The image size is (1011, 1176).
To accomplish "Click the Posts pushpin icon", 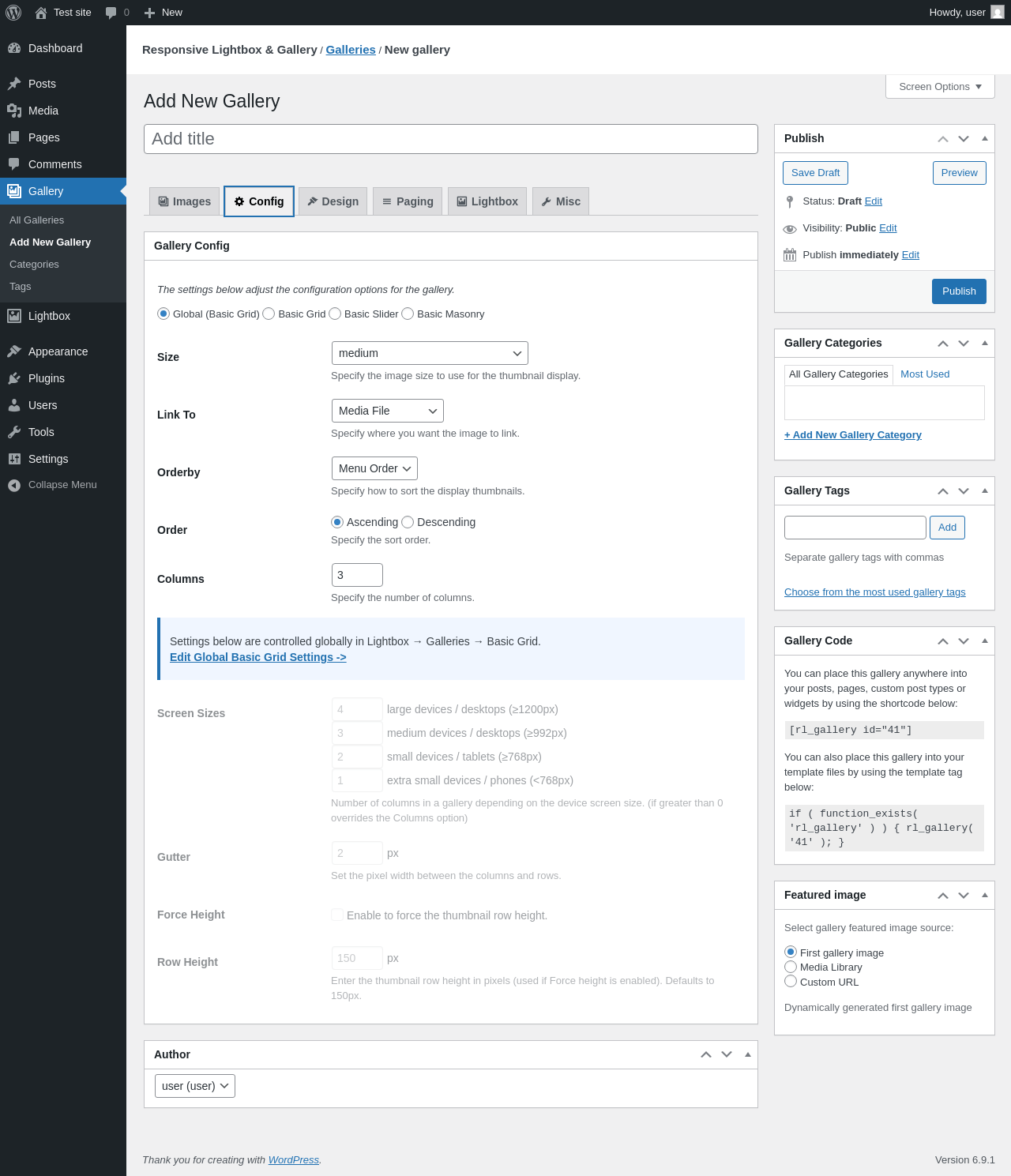I will [14, 84].
